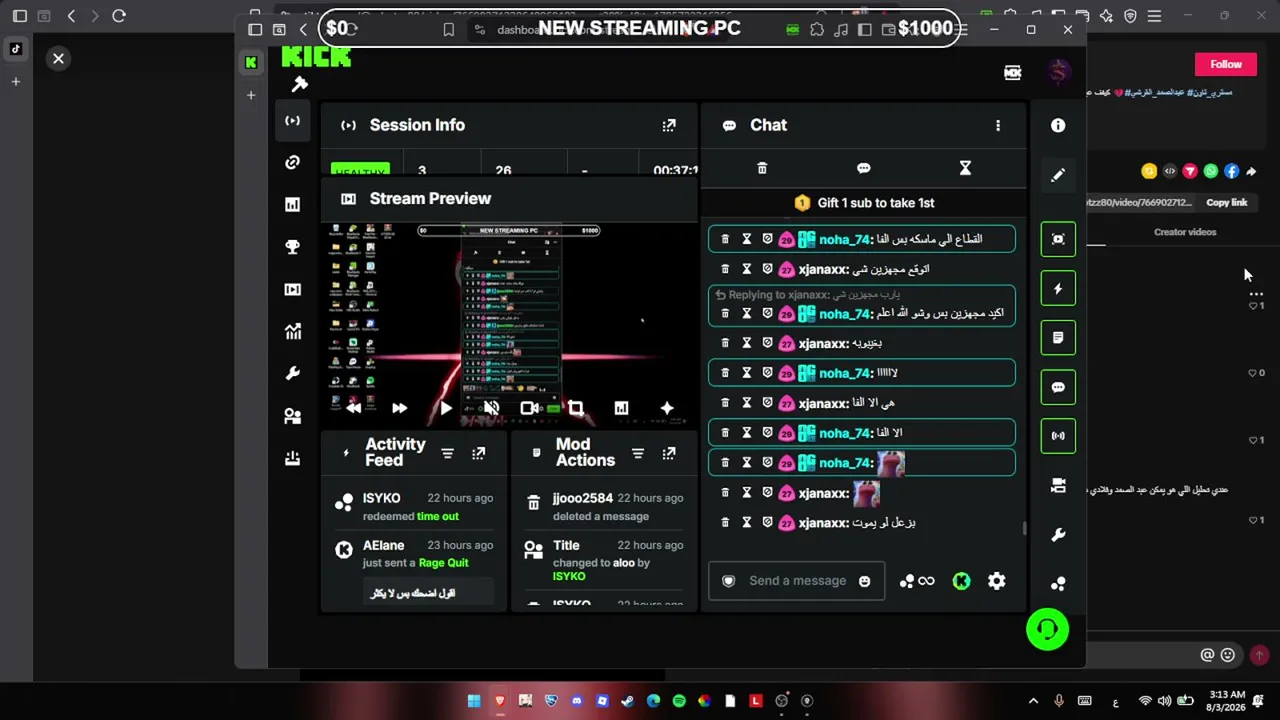Play the stream preview video
1280x720 pixels.
point(445,408)
